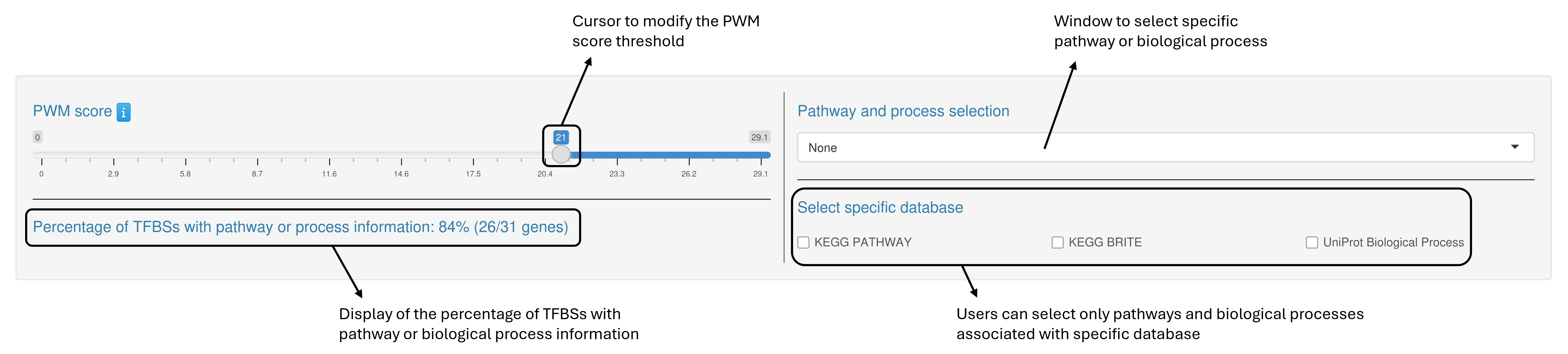The height and width of the screenshot is (354, 1568).
Task: Select the 23.3 tick on PWM slider
Action: click(x=617, y=155)
